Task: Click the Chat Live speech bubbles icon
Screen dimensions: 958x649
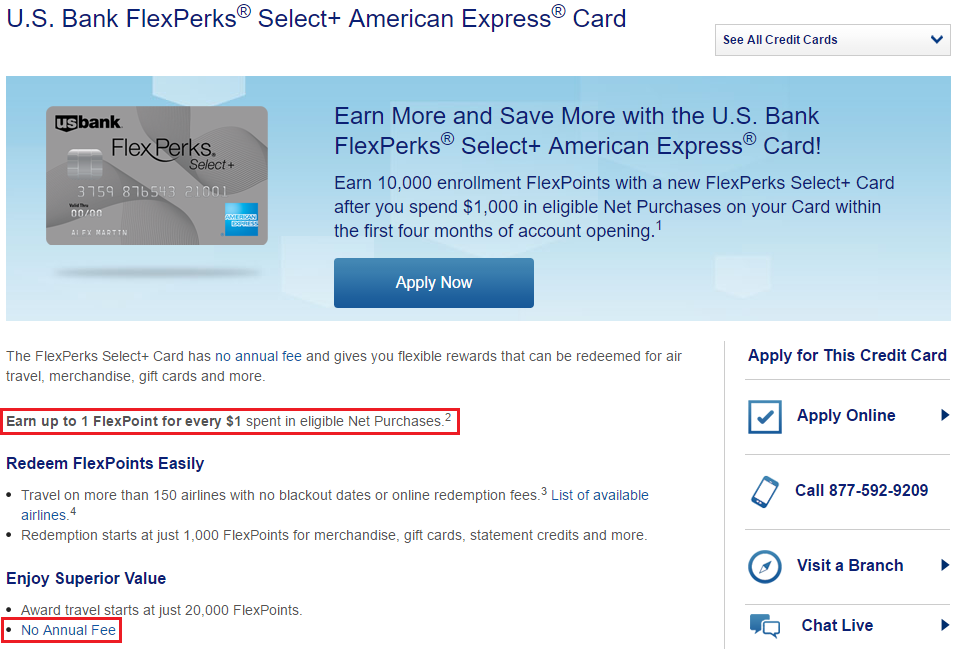Action: [x=765, y=627]
